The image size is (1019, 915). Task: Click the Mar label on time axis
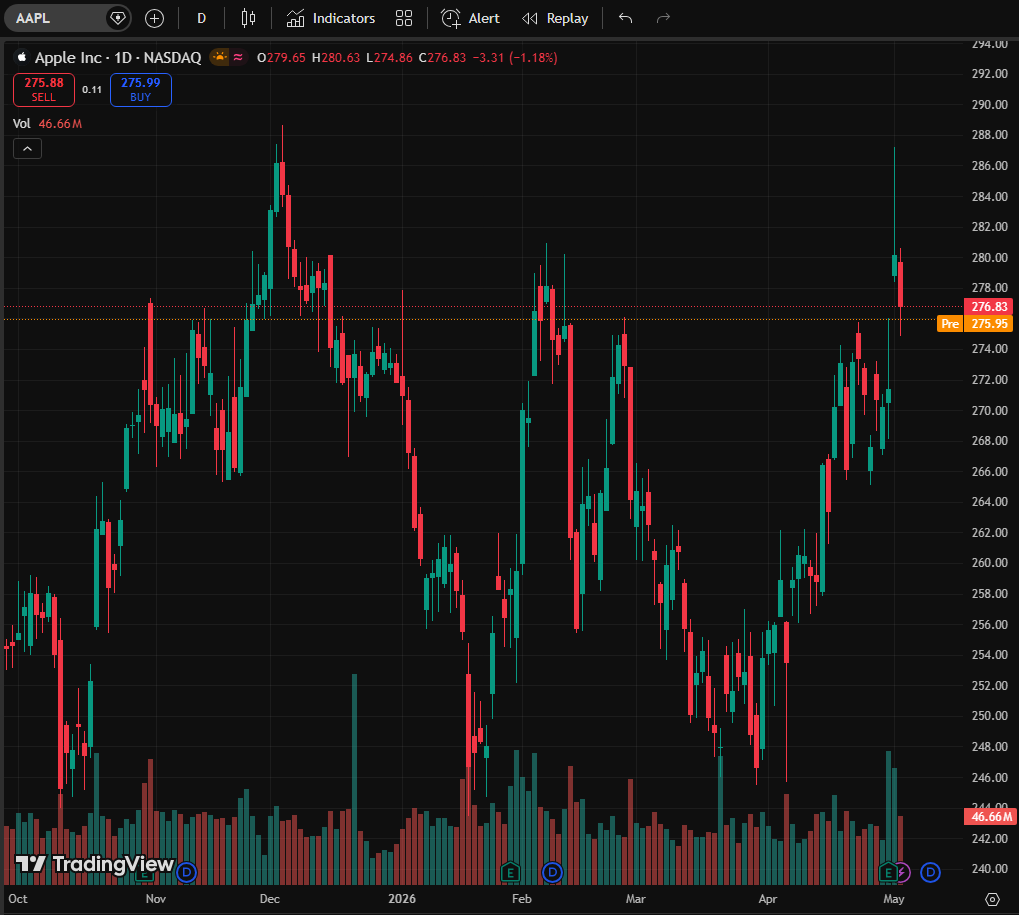click(636, 899)
